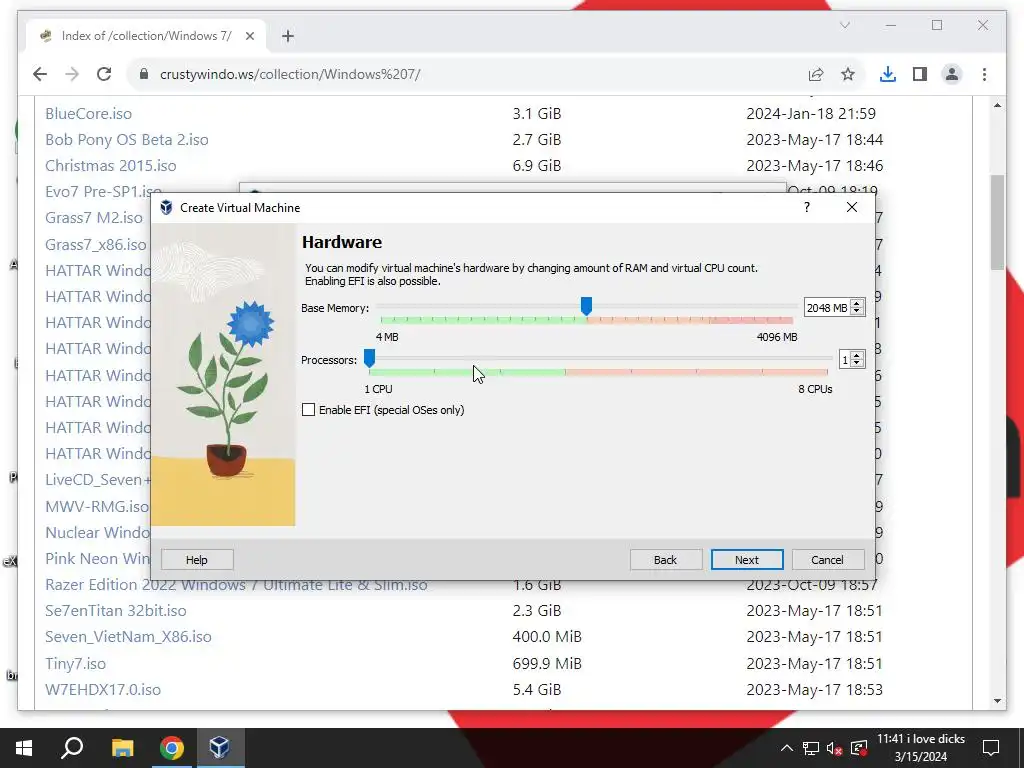Click 3.1 GiB size of BlueCore.iso
Viewport: 1024px width, 768px height.
pyautogui.click(x=537, y=114)
